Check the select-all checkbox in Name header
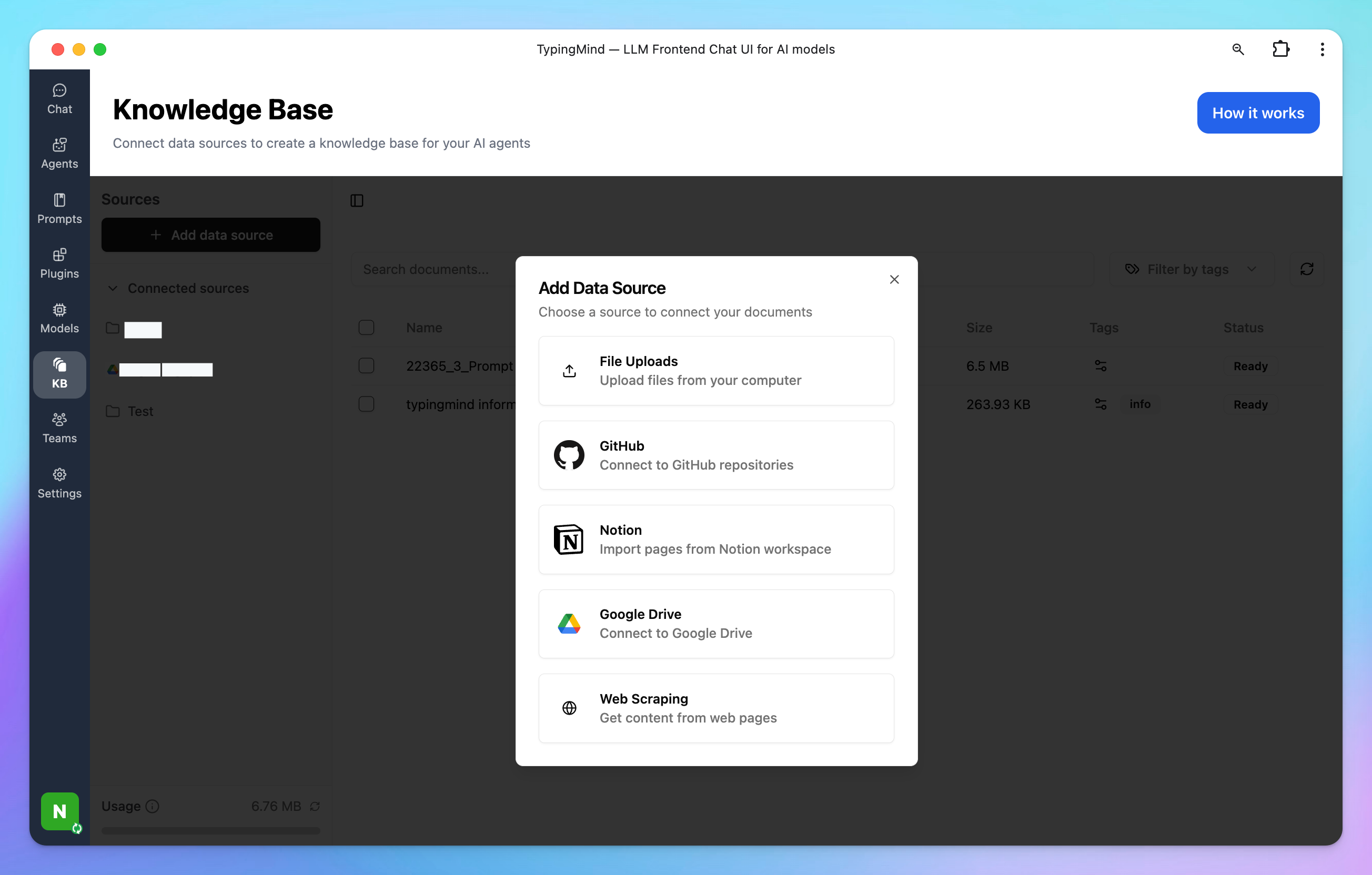This screenshot has height=875, width=1372. pyautogui.click(x=366, y=328)
